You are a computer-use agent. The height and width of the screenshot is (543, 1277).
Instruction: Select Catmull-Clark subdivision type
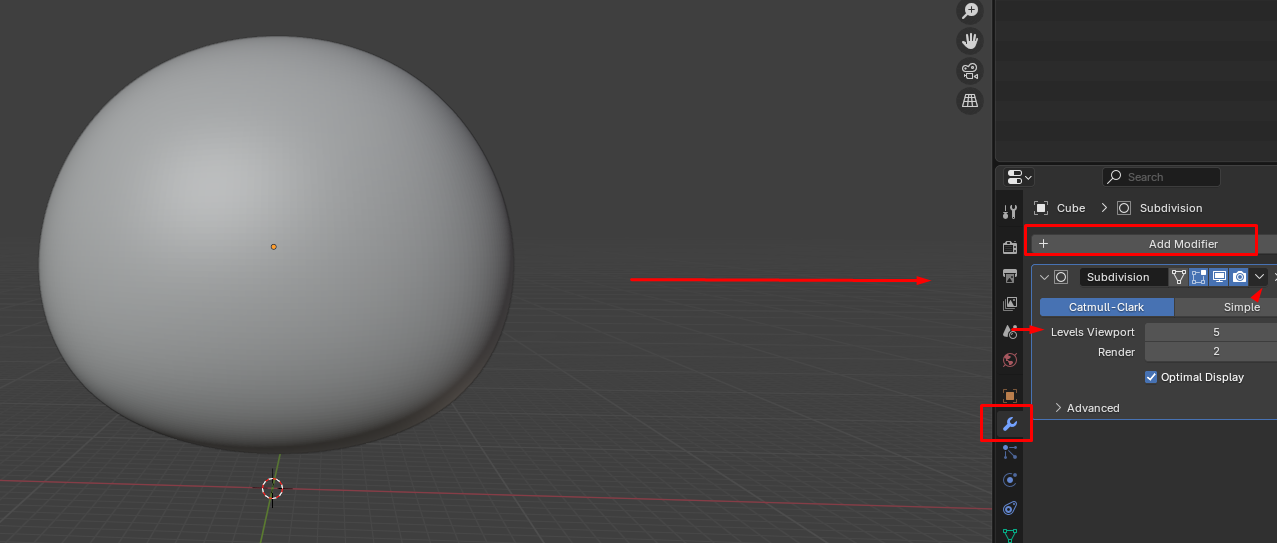click(x=1107, y=307)
